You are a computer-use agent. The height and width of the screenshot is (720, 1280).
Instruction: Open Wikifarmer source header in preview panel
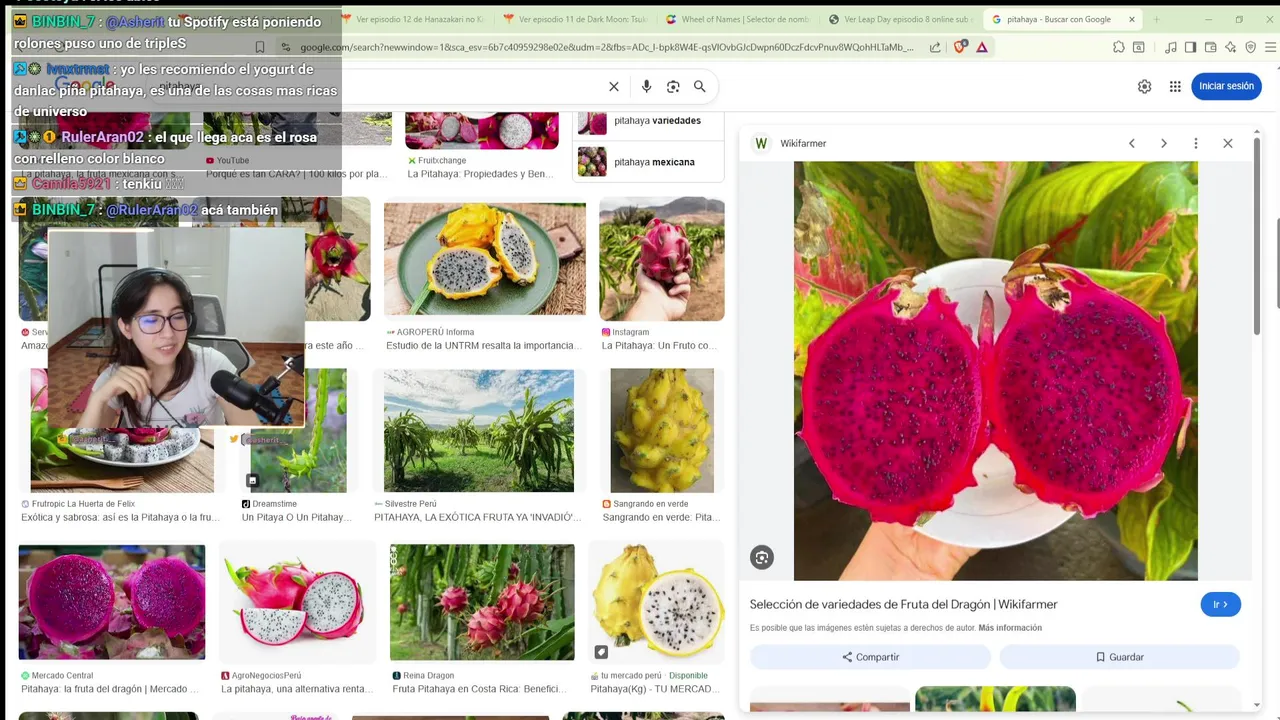click(x=790, y=143)
